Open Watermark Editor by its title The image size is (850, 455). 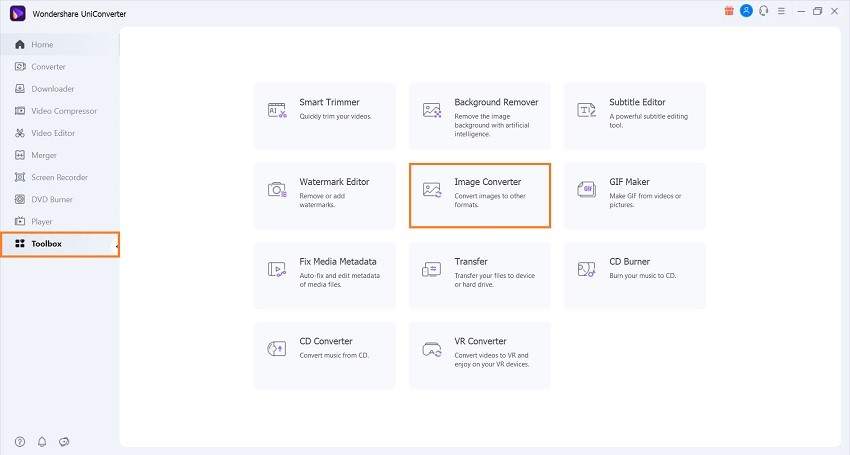pos(334,182)
